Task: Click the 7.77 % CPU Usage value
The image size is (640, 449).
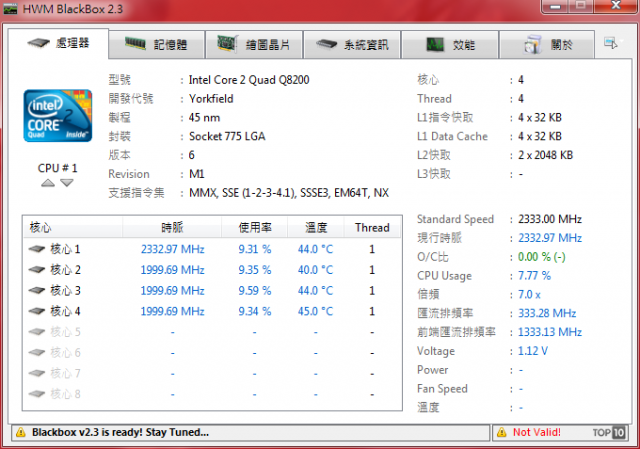Action: point(534,276)
